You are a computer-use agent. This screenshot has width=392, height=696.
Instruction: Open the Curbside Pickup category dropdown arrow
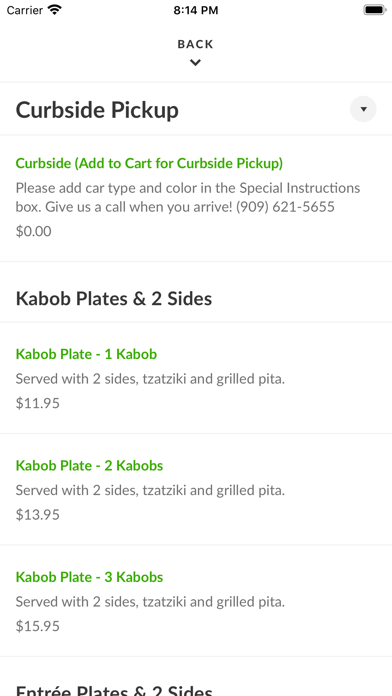point(363,109)
